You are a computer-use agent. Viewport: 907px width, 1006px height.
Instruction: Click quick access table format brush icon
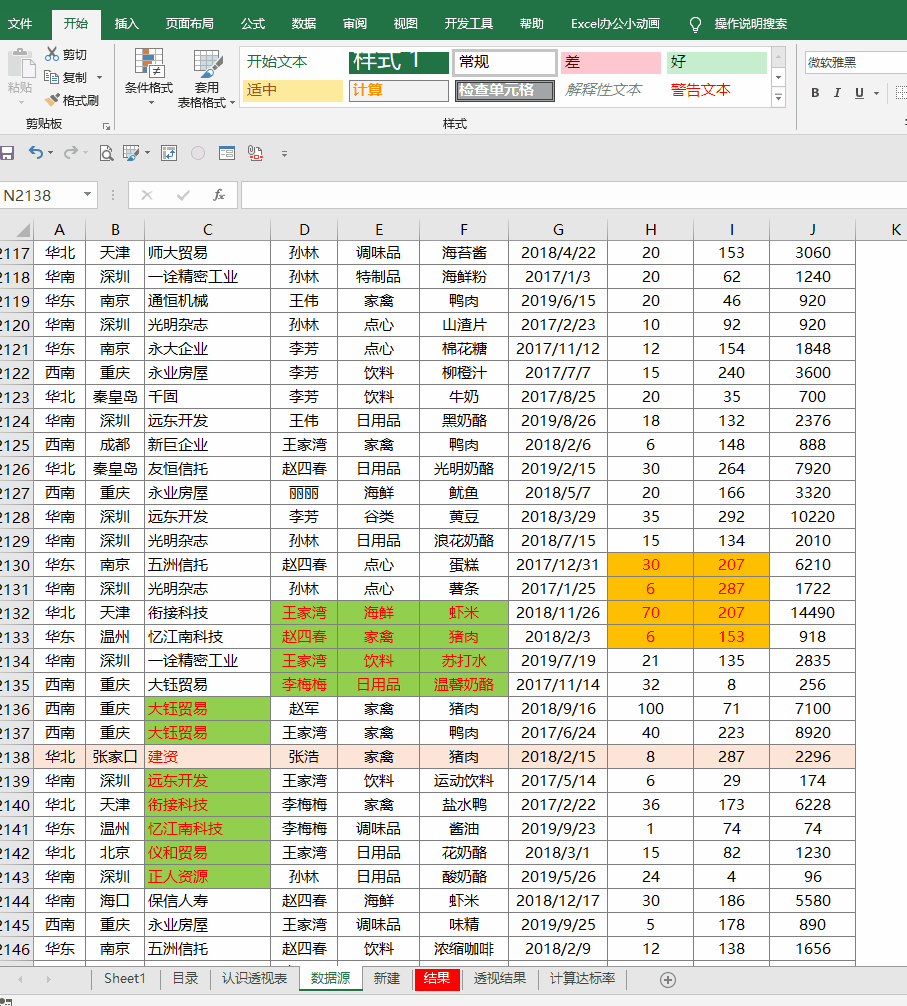130,153
